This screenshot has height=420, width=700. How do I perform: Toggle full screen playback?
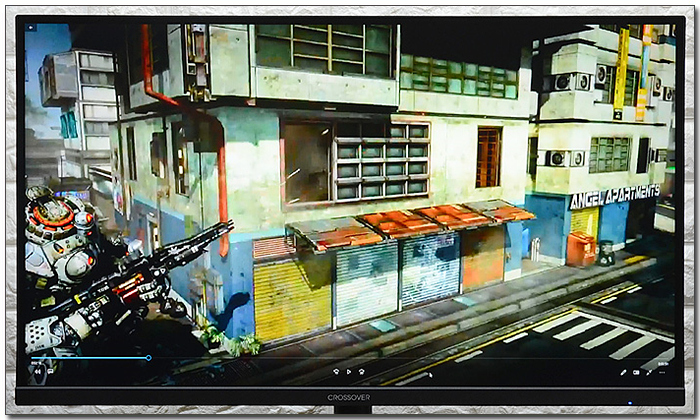point(649,372)
